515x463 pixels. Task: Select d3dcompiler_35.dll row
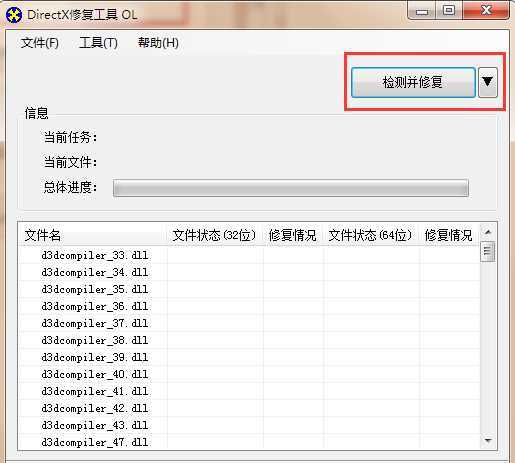point(249,289)
